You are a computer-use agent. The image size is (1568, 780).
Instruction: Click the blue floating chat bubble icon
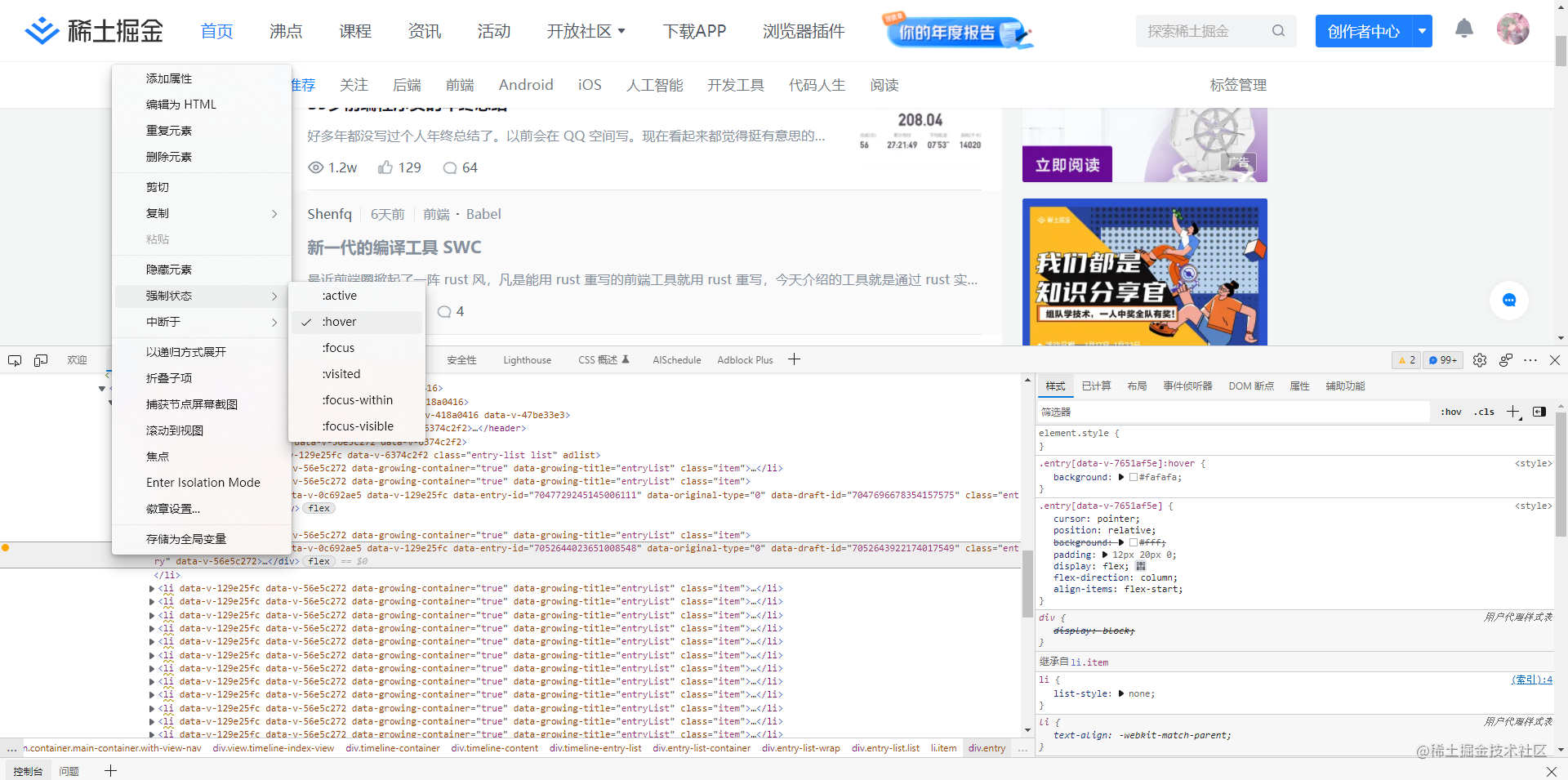(x=1509, y=301)
